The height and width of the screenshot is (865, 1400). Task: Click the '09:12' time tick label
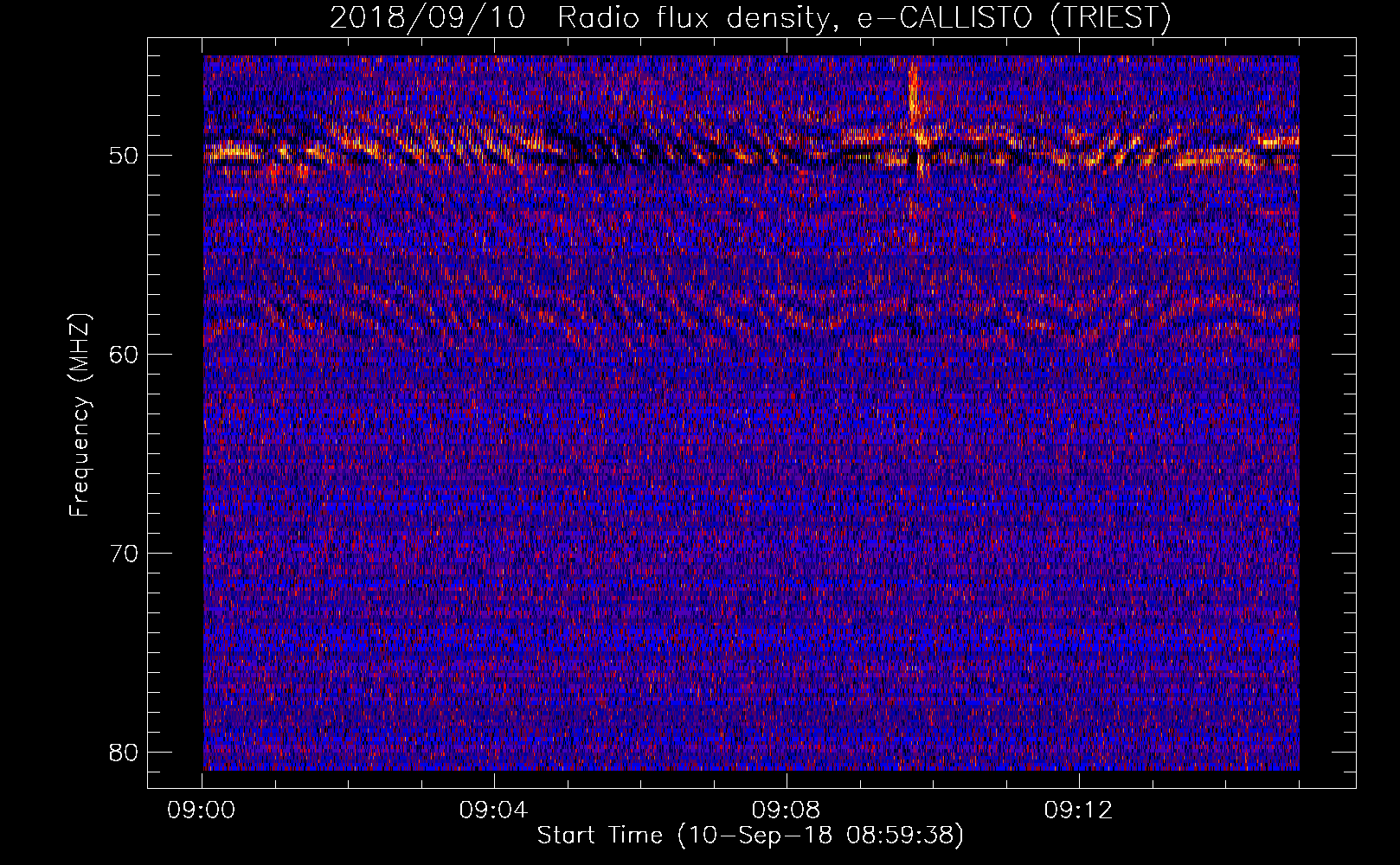(x=1078, y=811)
